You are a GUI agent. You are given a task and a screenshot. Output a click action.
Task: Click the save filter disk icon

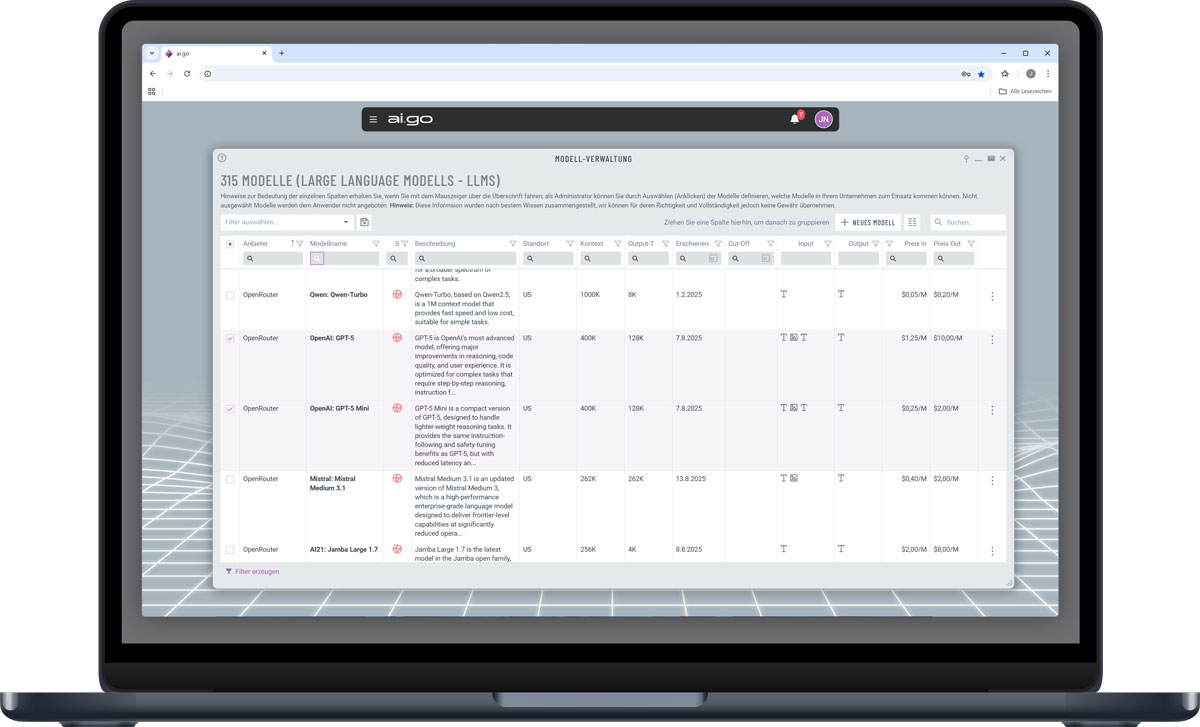pos(365,223)
